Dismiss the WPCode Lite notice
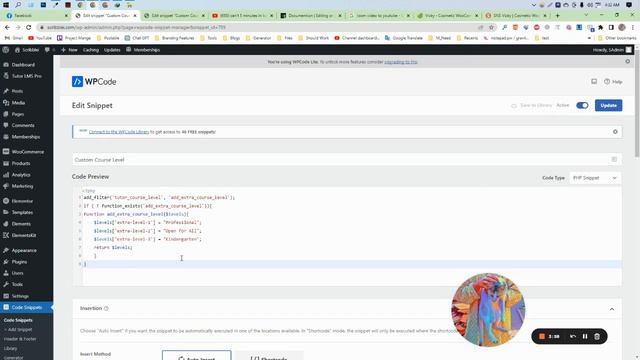The height and width of the screenshot is (360, 640). point(627,62)
